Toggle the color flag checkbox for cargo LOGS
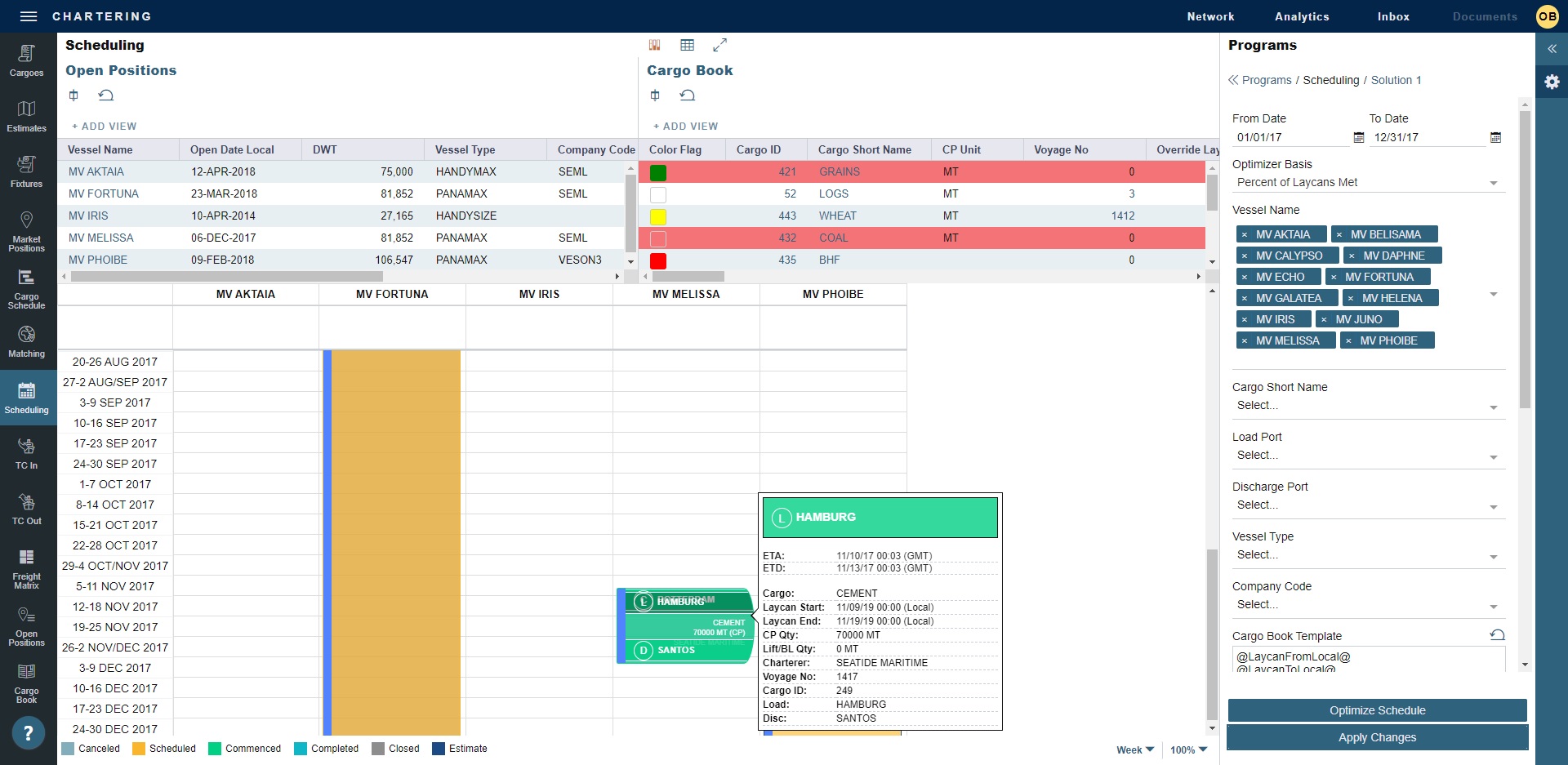Screen dimensions: 1568x765 (658, 193)
